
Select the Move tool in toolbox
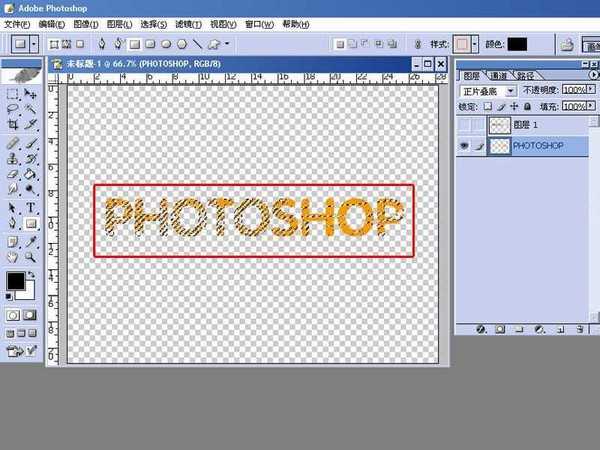click(x=30, y=93)
